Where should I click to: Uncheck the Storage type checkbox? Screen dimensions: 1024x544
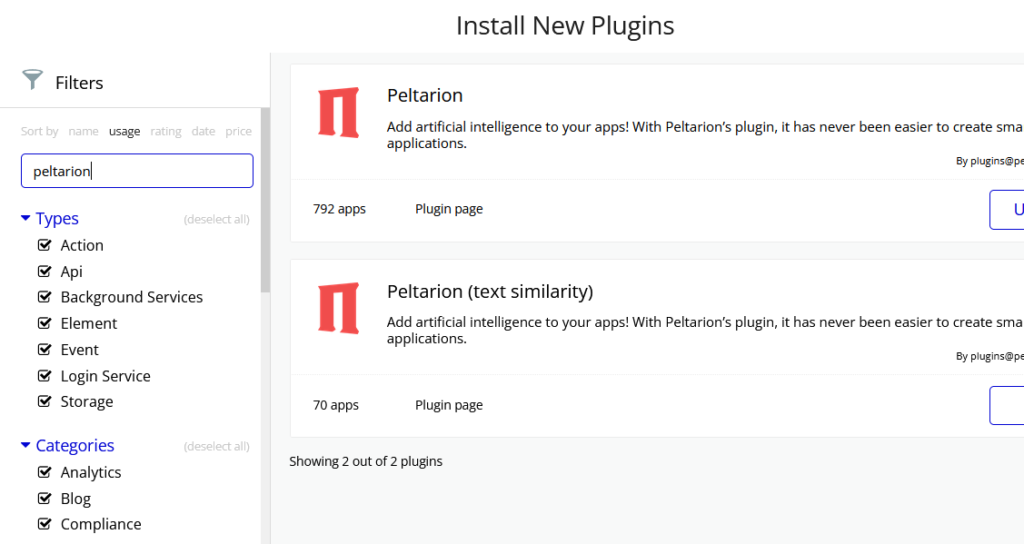(44, 402)
